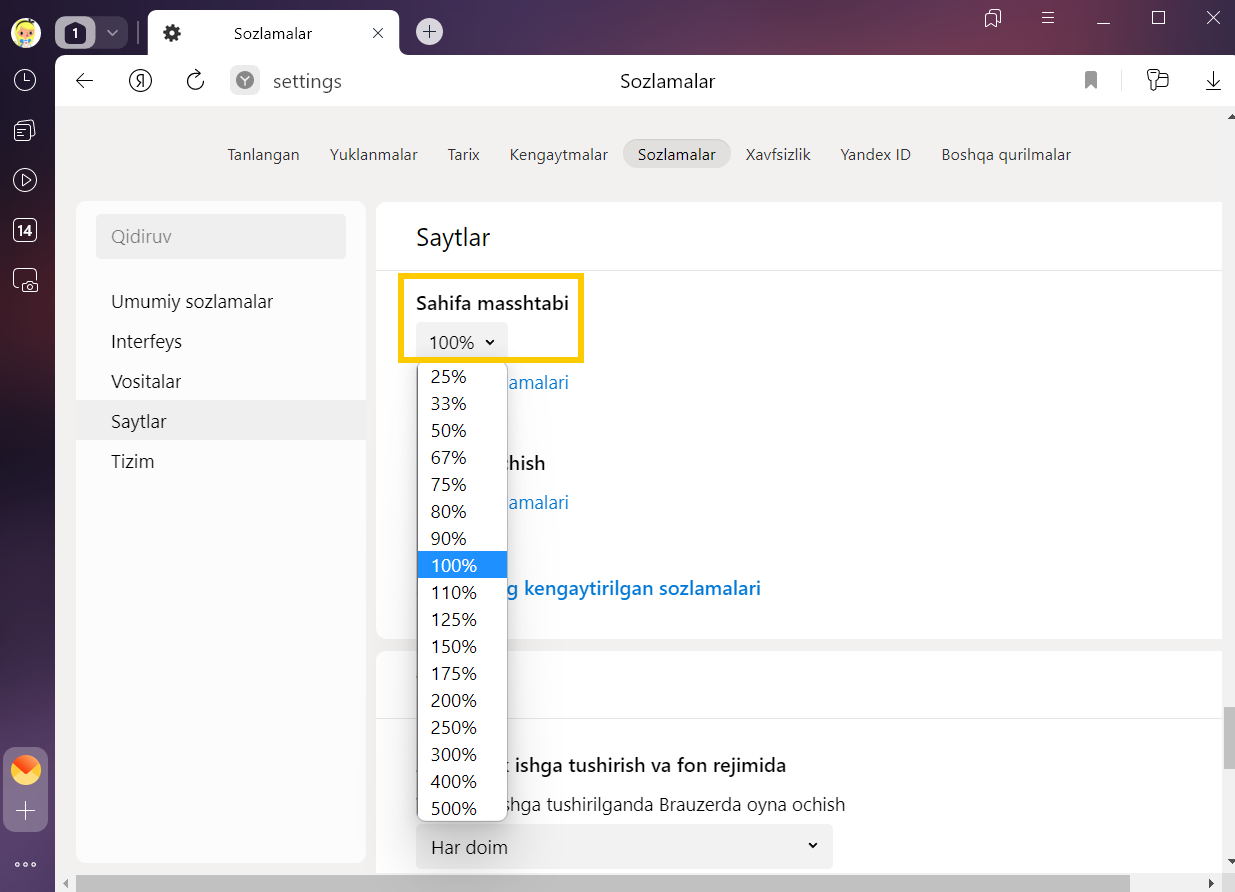Click the vertical scrollbar thumb

(x=1228, y=738)
